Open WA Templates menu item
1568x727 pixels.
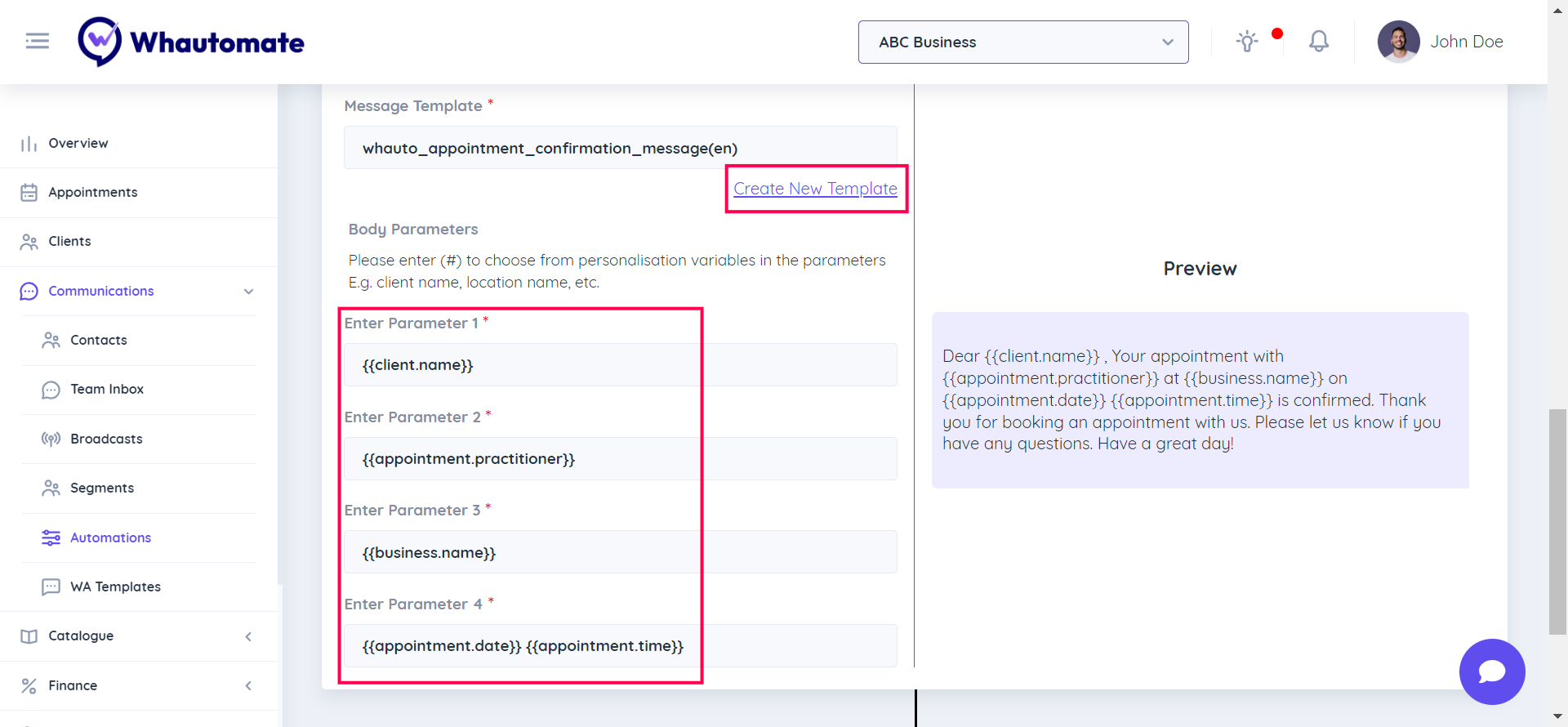(115, 587)
